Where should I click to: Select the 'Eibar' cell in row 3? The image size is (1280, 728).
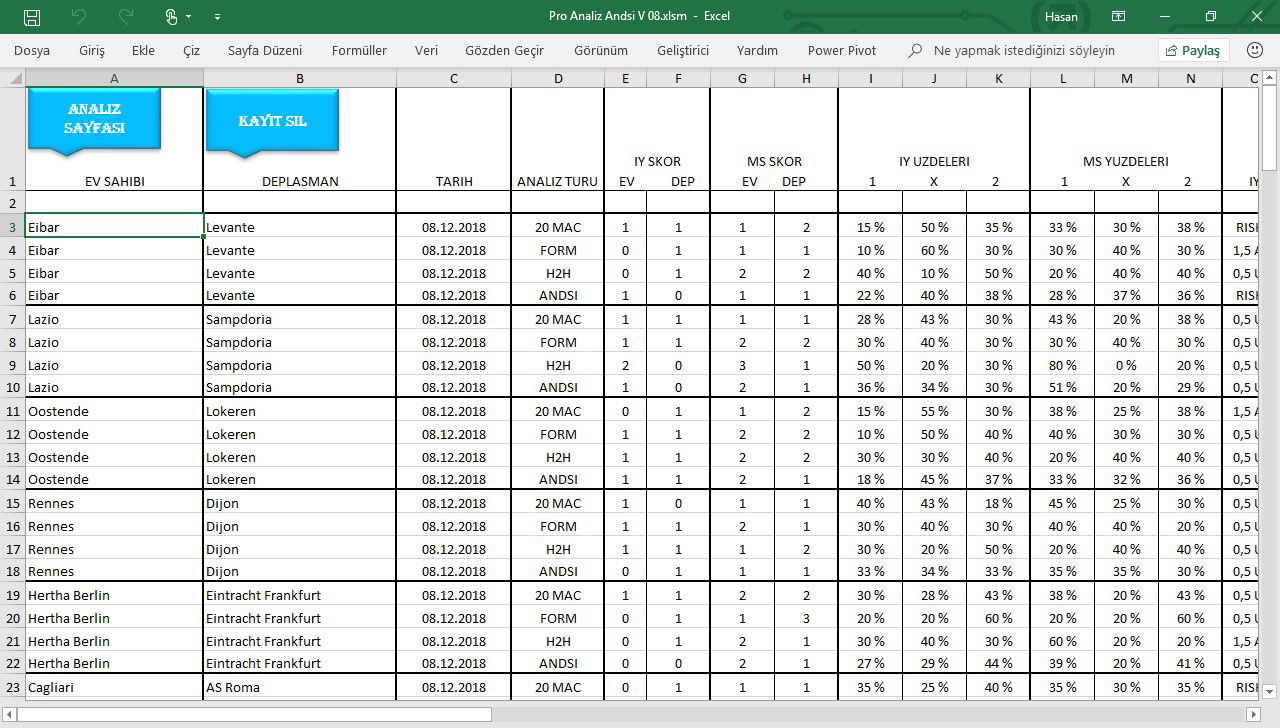(114, 227)
